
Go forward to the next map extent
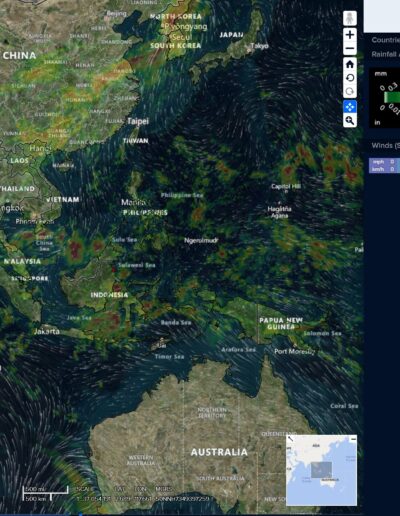(350, 92)
